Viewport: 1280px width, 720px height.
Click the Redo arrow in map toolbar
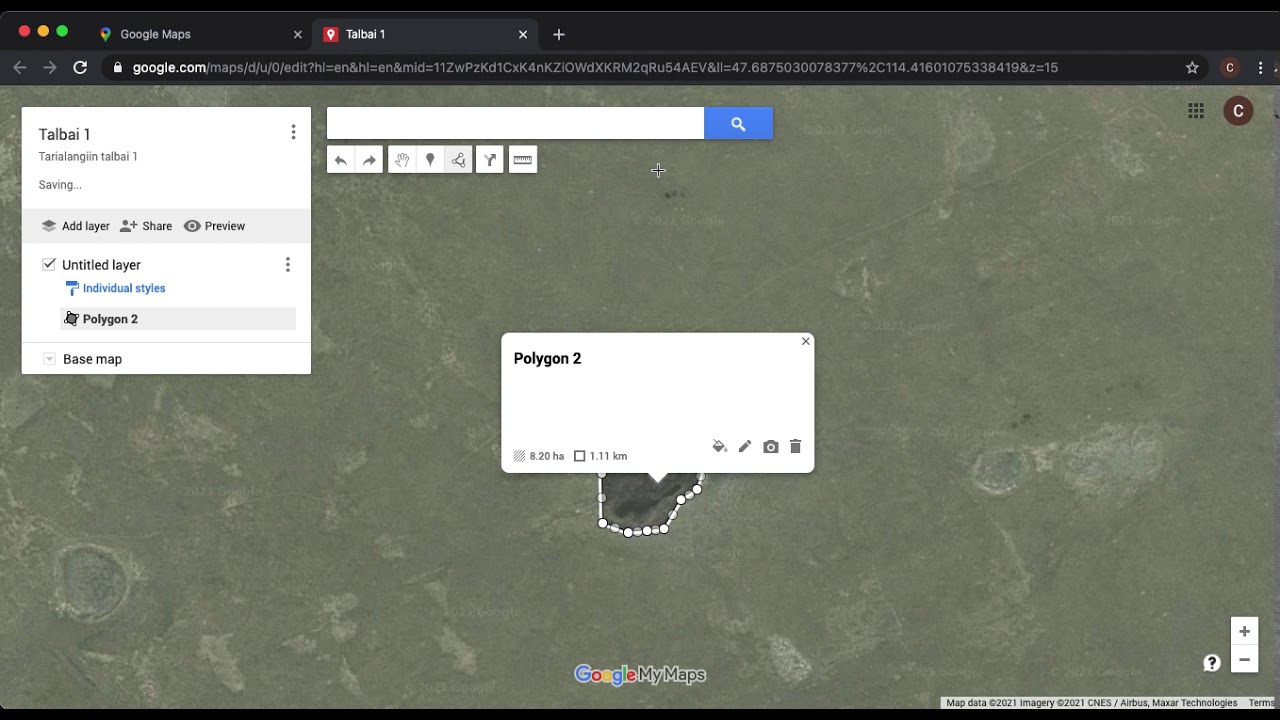[369, 160]
